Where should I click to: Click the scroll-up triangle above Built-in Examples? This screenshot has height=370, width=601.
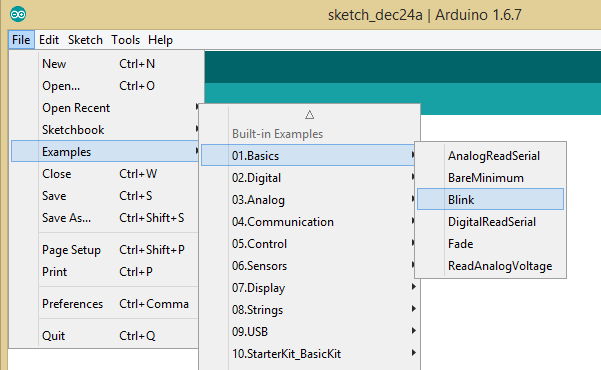click(310, 115)
